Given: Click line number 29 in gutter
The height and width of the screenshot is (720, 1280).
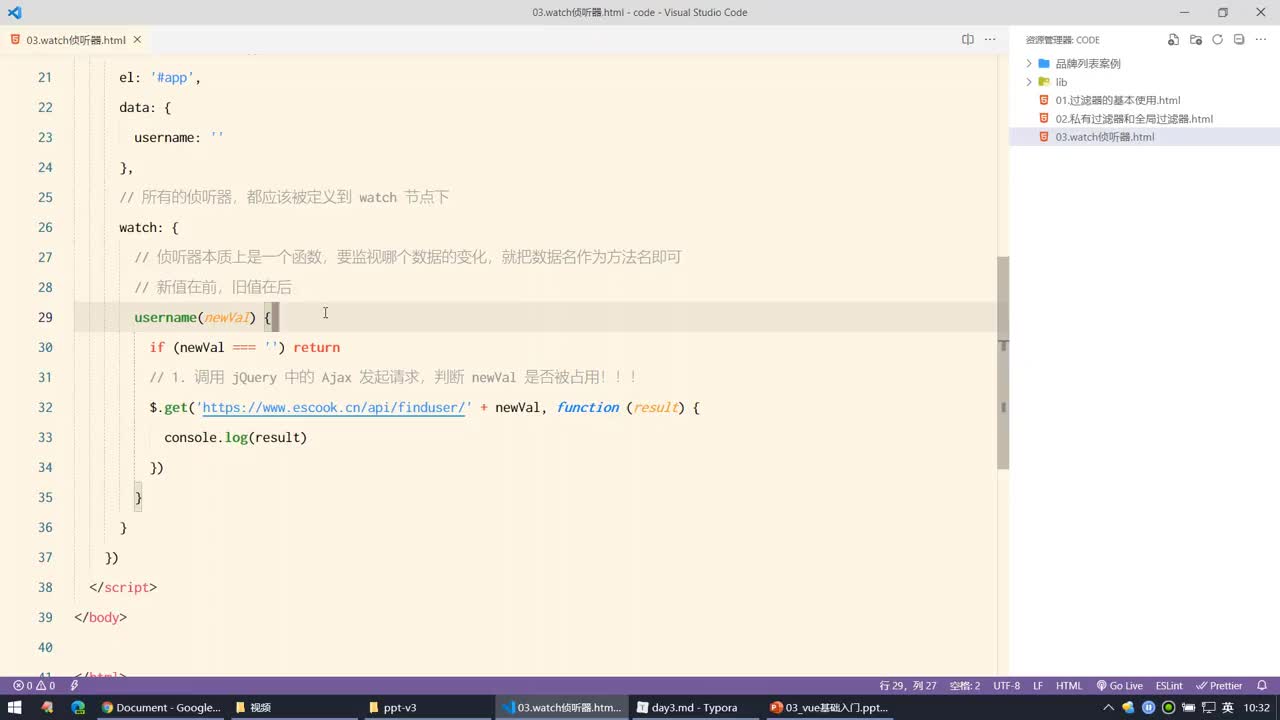Looking at the screenshot, I should tap(45, 317).
